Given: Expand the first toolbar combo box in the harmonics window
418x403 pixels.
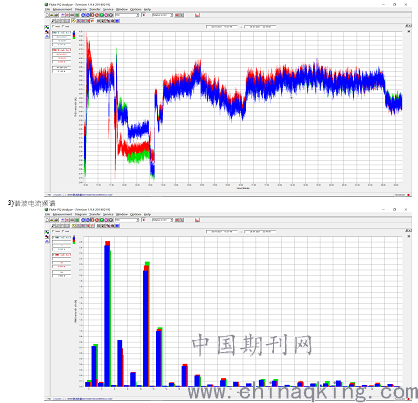Looking at the screenshot, I should click(127, 220).
